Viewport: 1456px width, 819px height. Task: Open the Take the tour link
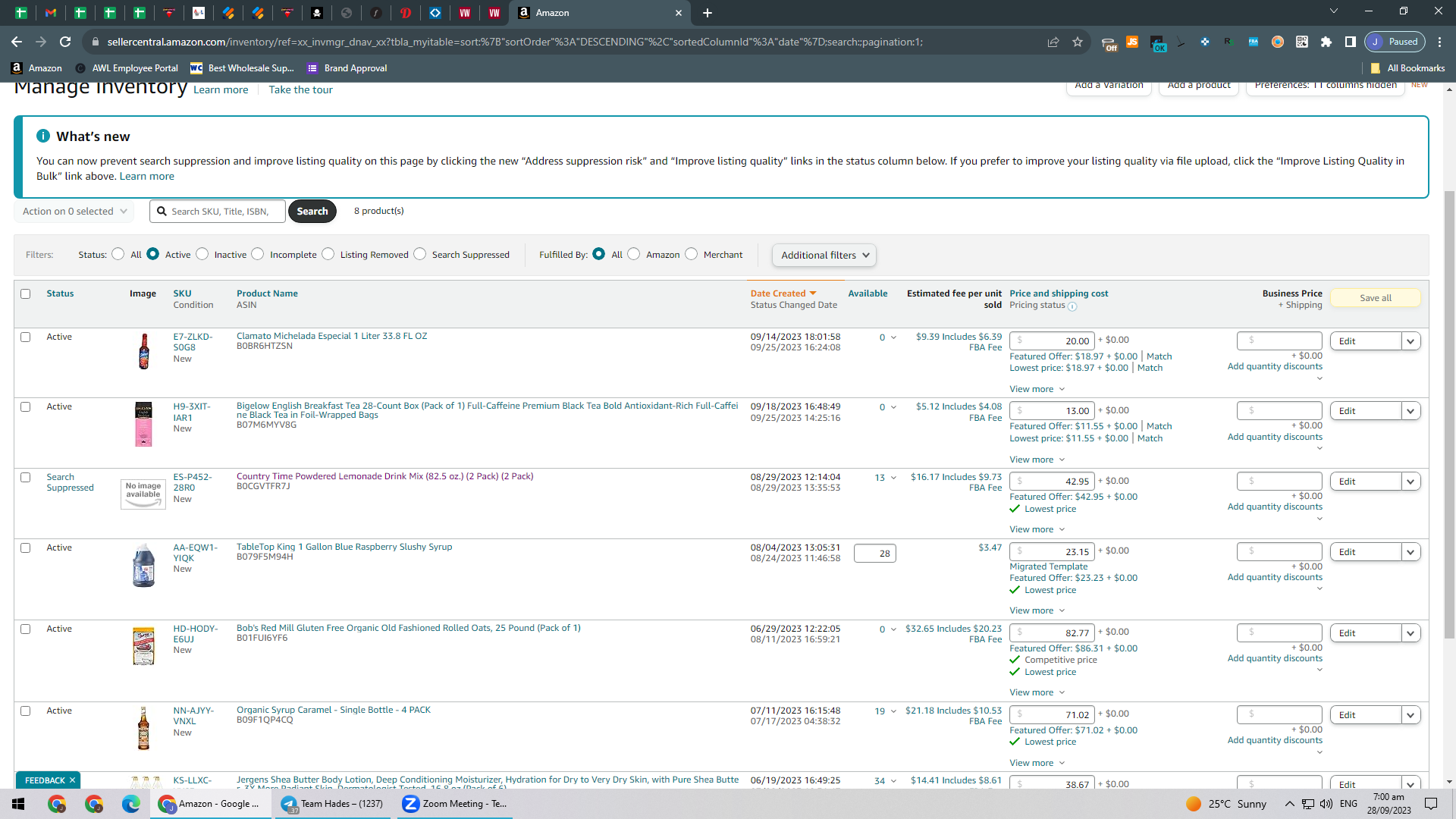coord(300,89)
